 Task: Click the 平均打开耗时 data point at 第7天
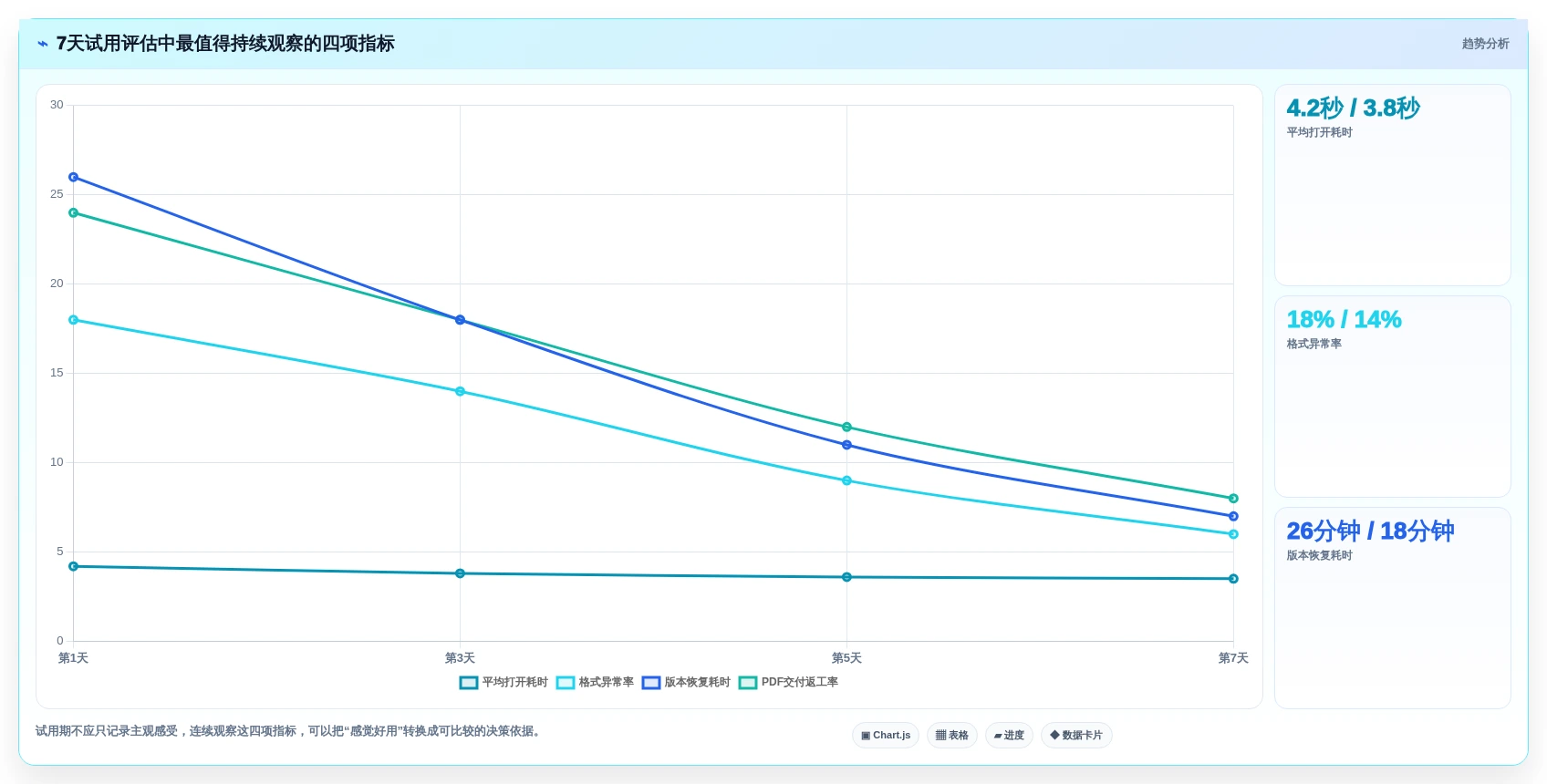click(x=1233, y=579)
